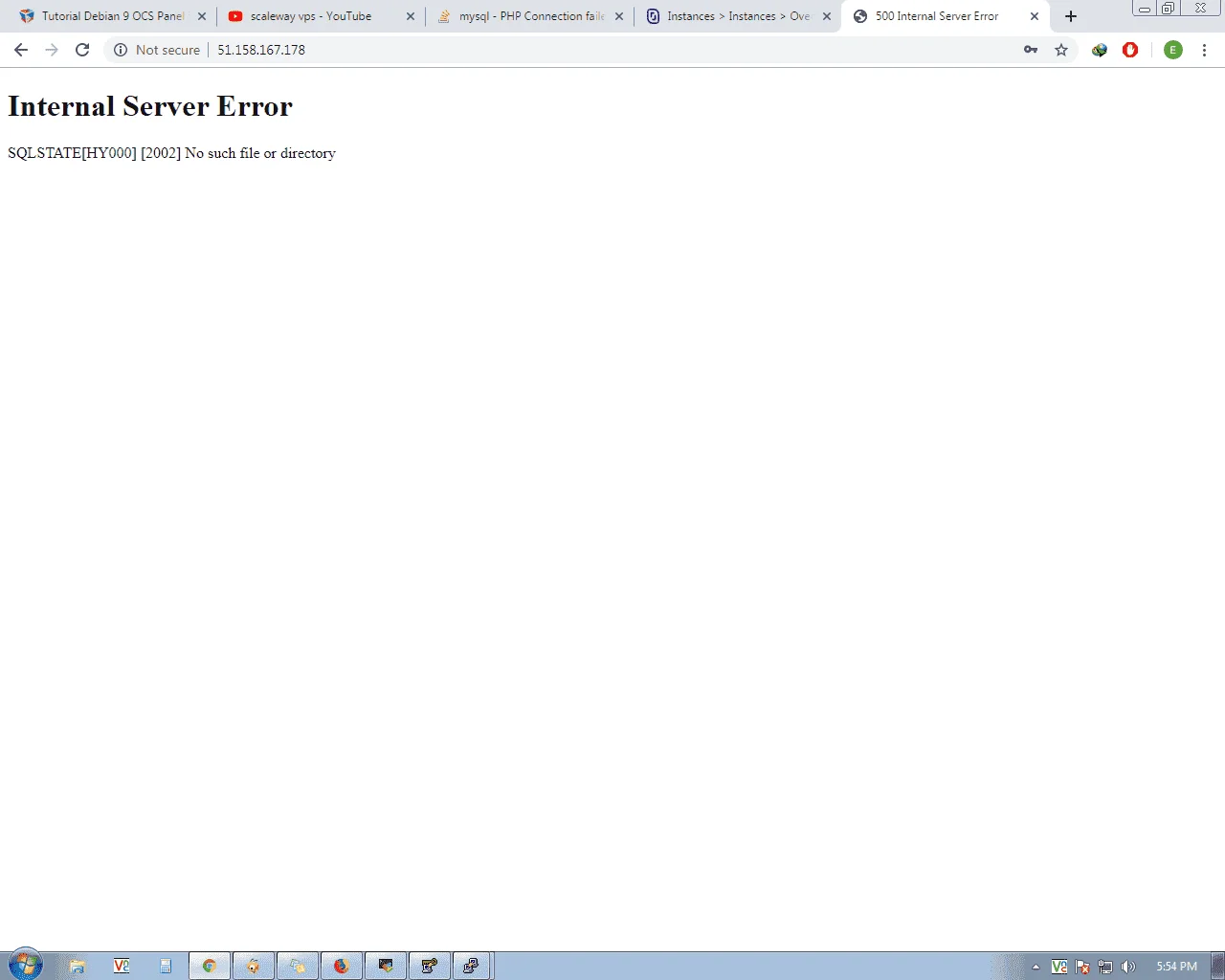
Task: Open a new tab with the plus button
Action: pyautogui.click(x=1071, y=16)
